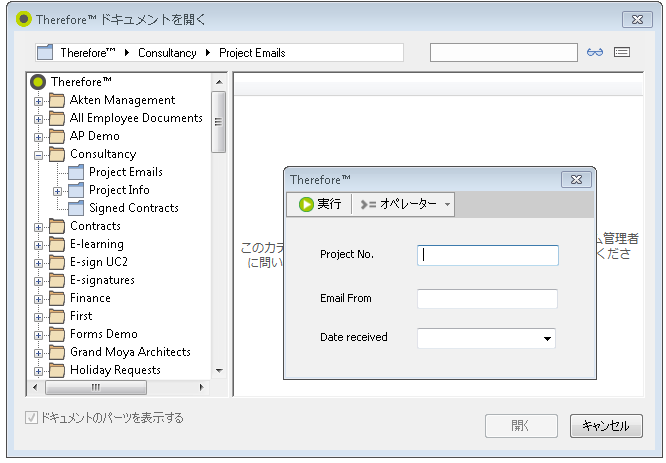This screenshot has width=666, height=463.
Task: Open the Date received dropdown
Action: [547, 339]
